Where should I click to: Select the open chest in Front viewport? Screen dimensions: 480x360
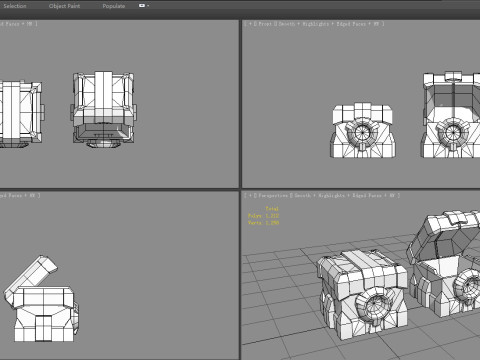(x=450, y=115)
